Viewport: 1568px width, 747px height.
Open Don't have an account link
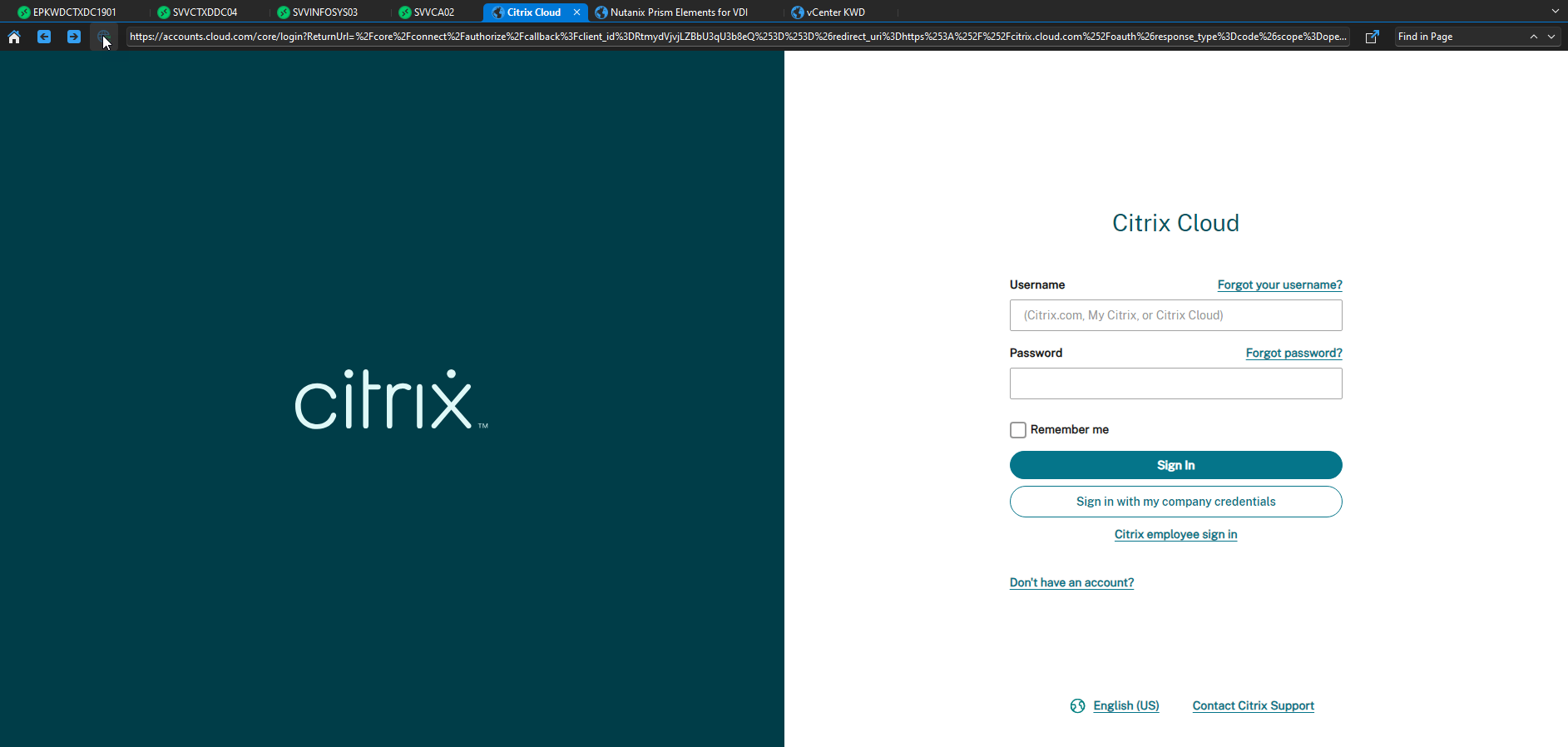click(1072, 582)
